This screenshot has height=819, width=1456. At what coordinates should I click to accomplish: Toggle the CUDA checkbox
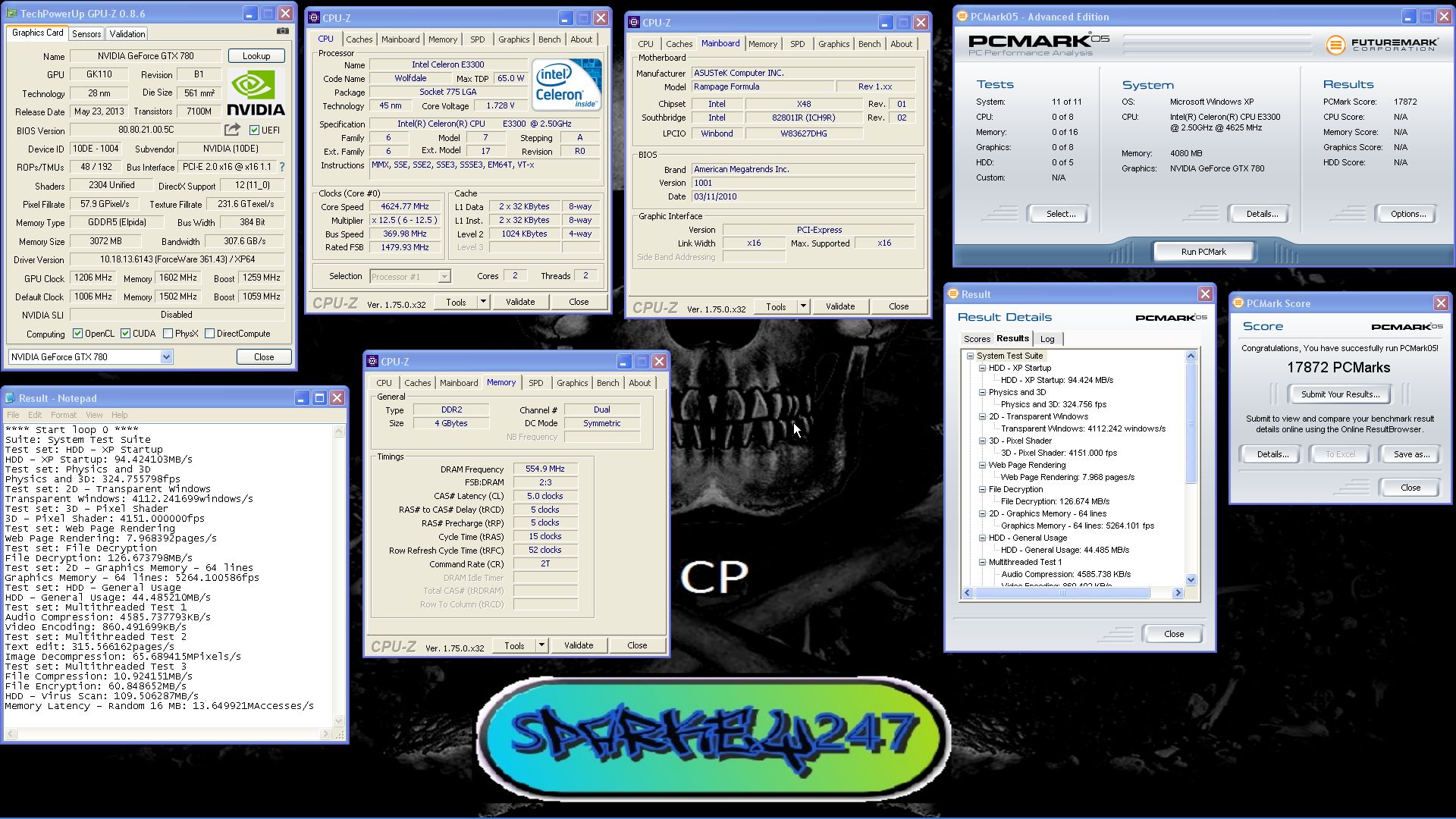125,334
